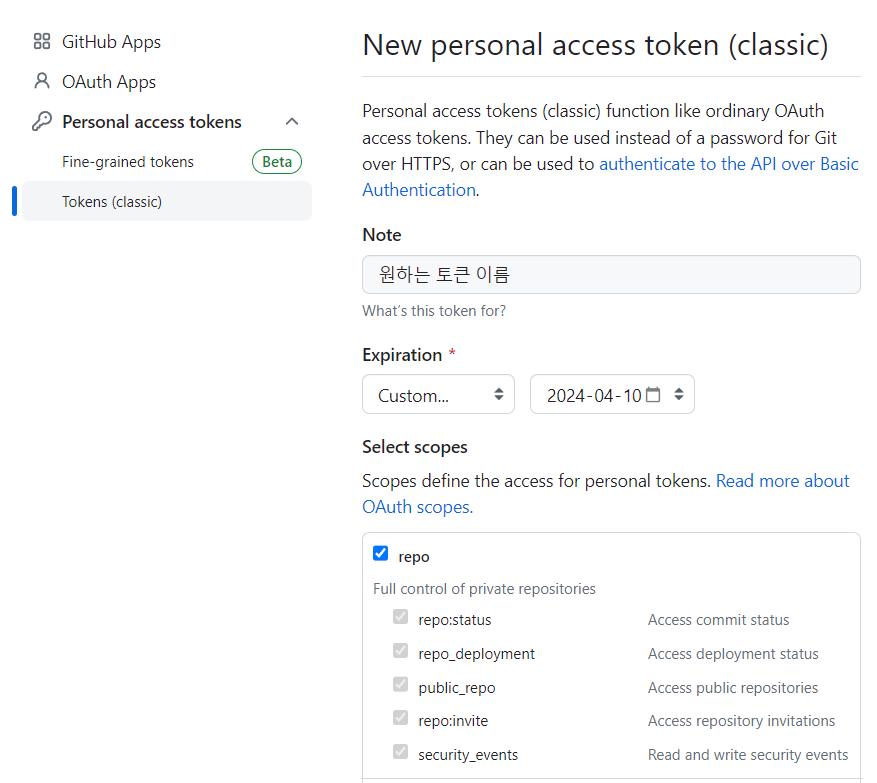The height and width of the screenshot is (783, 877).
Task: Click the GitHub Apps grid icon
Action: coord(42,41)
